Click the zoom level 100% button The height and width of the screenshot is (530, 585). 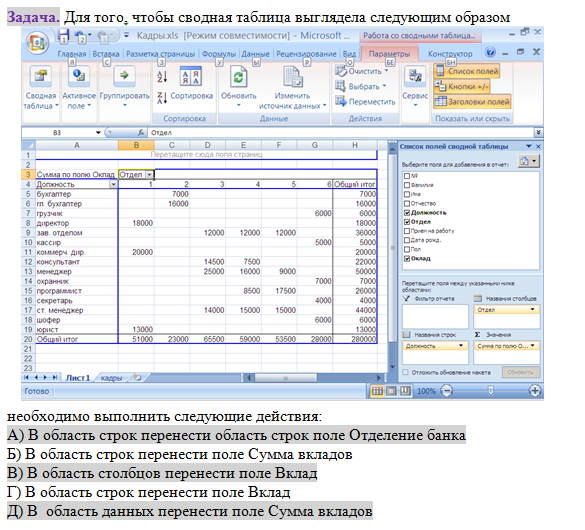point(426,391)
